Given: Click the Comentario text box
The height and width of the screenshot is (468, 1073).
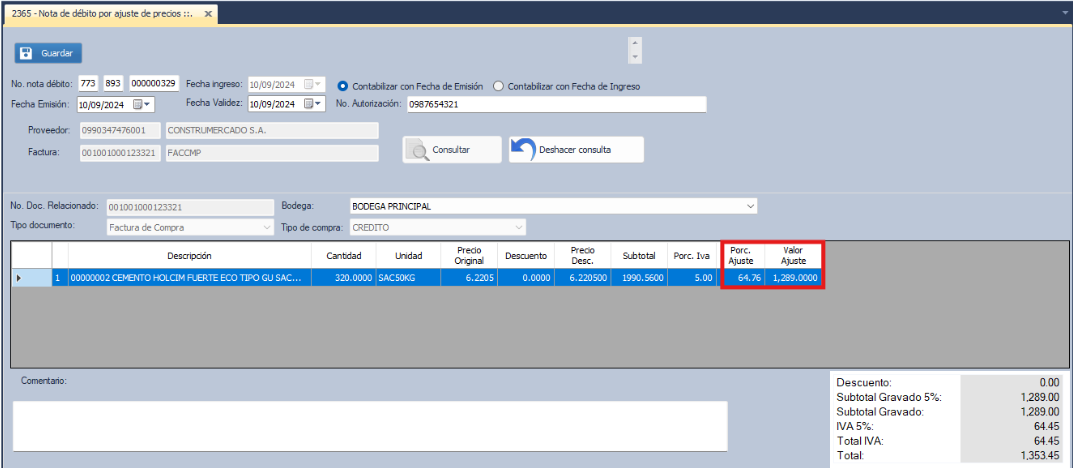Looking at the screenshot, I should [369, 426].
